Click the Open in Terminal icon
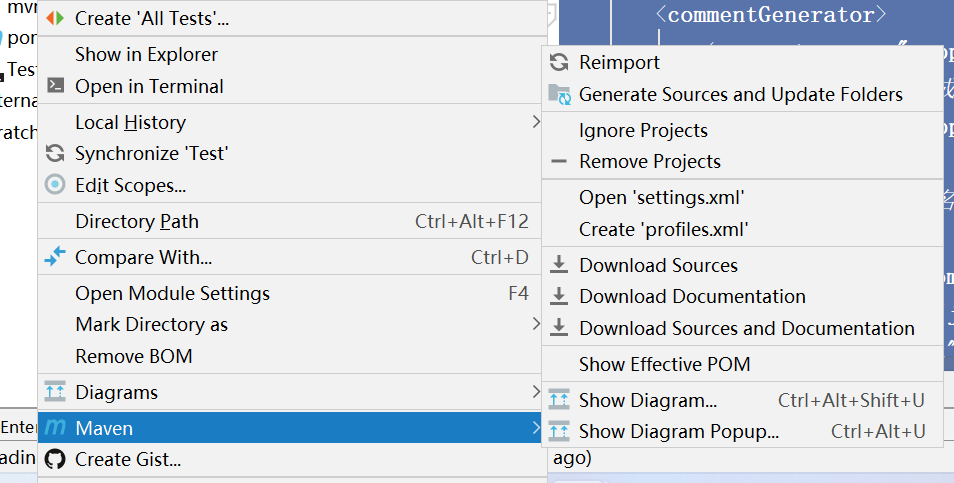954x483 pixels. click(x=56, y=86)
